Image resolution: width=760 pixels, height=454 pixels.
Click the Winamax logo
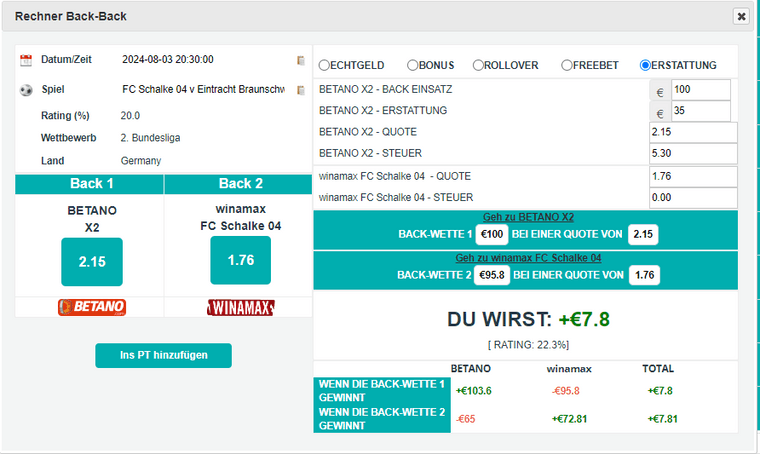point(241,308)
